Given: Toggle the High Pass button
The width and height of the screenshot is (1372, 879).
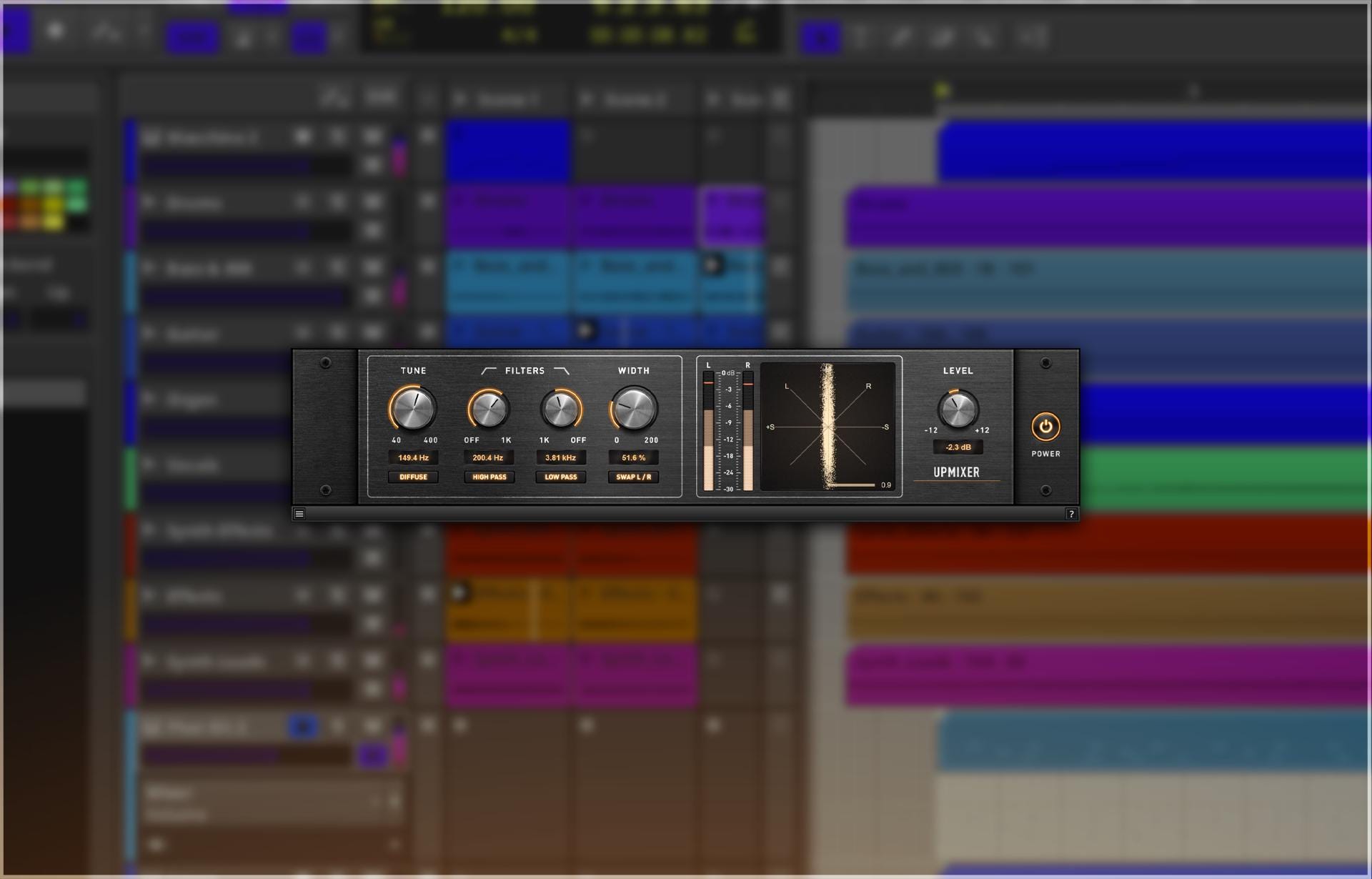Looking at the screenshot, I should tap(489, 477).
